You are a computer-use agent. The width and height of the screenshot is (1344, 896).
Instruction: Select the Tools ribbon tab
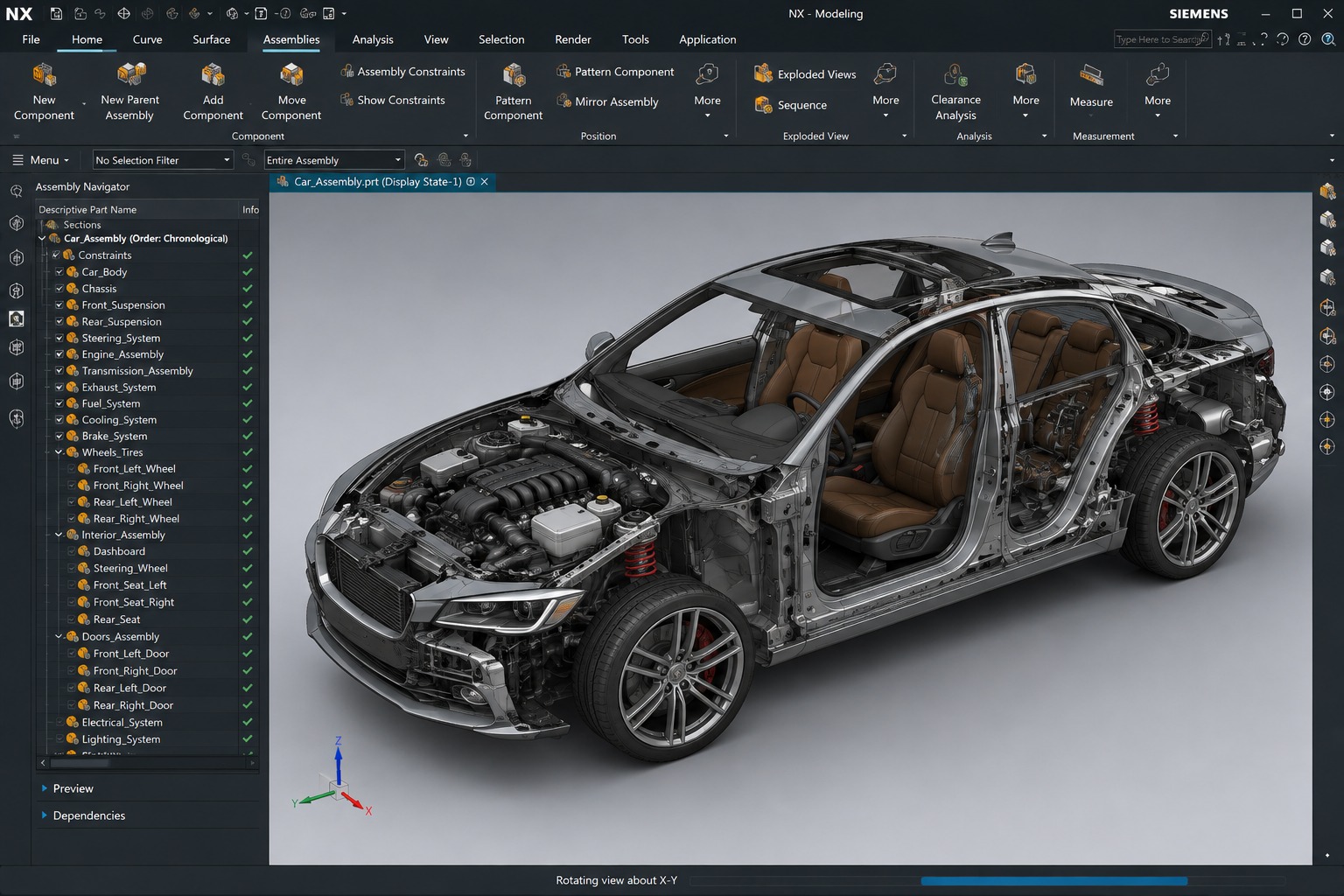click(635, 39)
